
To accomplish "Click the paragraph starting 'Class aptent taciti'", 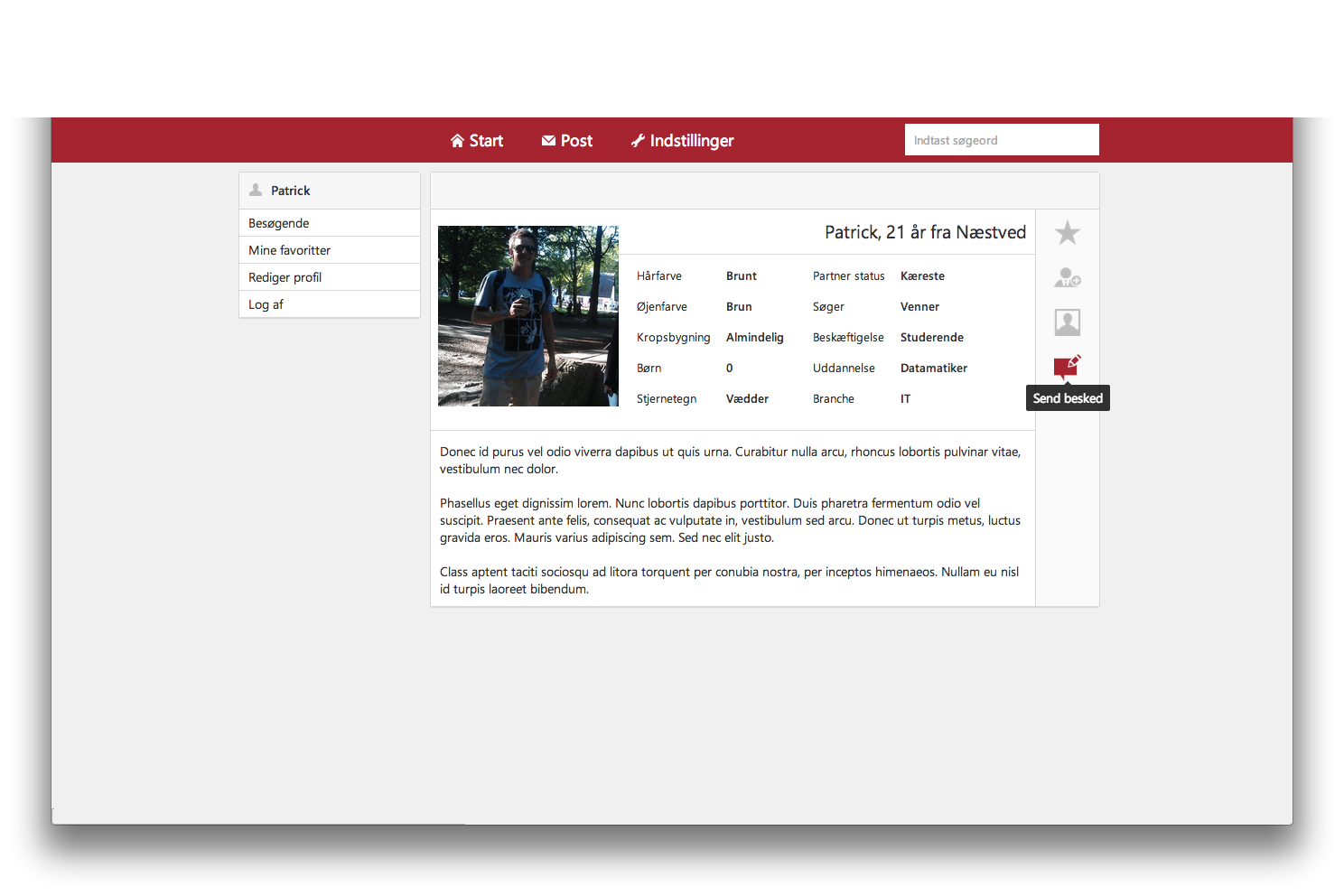I will point(730,581).
